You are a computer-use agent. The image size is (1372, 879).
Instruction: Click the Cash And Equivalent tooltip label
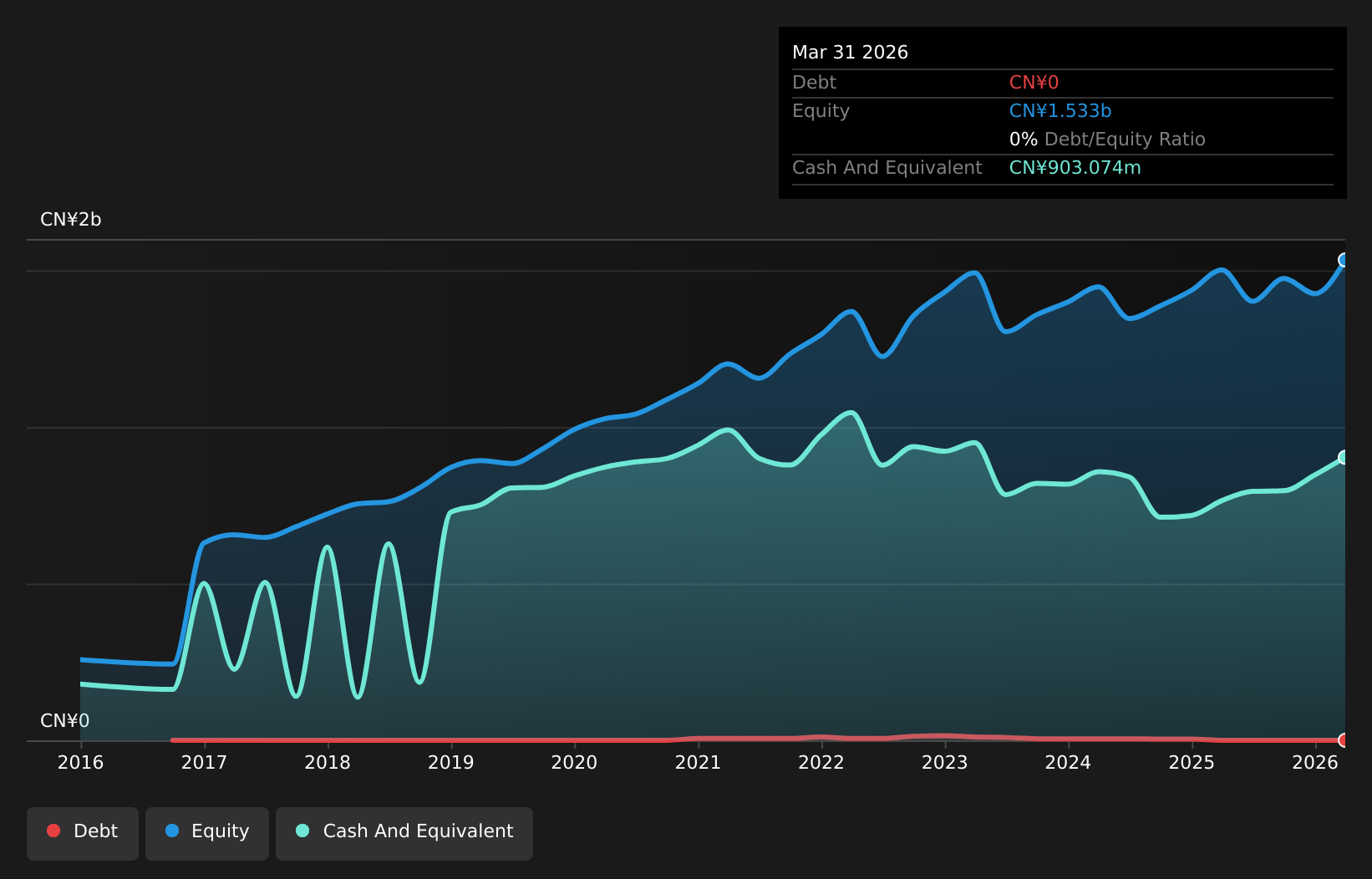[887, 168]
